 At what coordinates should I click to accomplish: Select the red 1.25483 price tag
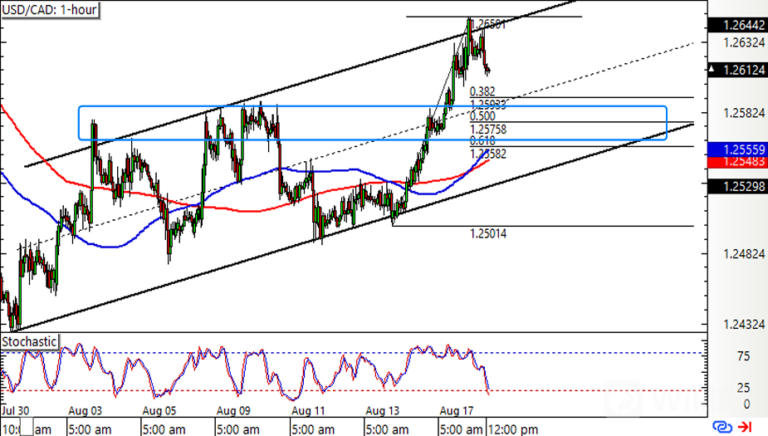tap(736, 161)
